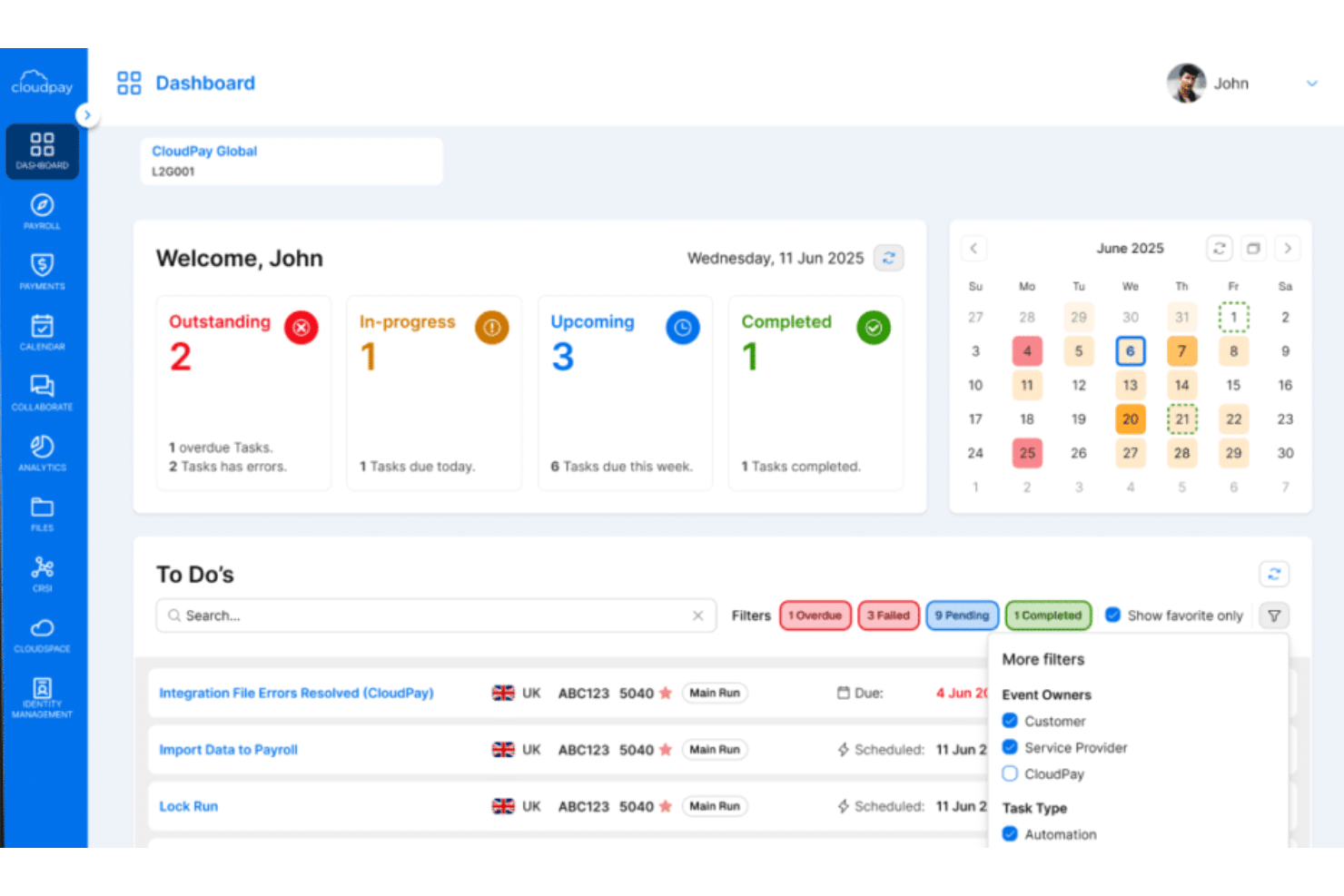Screen dimensions: 1344x896
Task: Uncheck the Customer event owner
Action: click(x=1010, y=721)
